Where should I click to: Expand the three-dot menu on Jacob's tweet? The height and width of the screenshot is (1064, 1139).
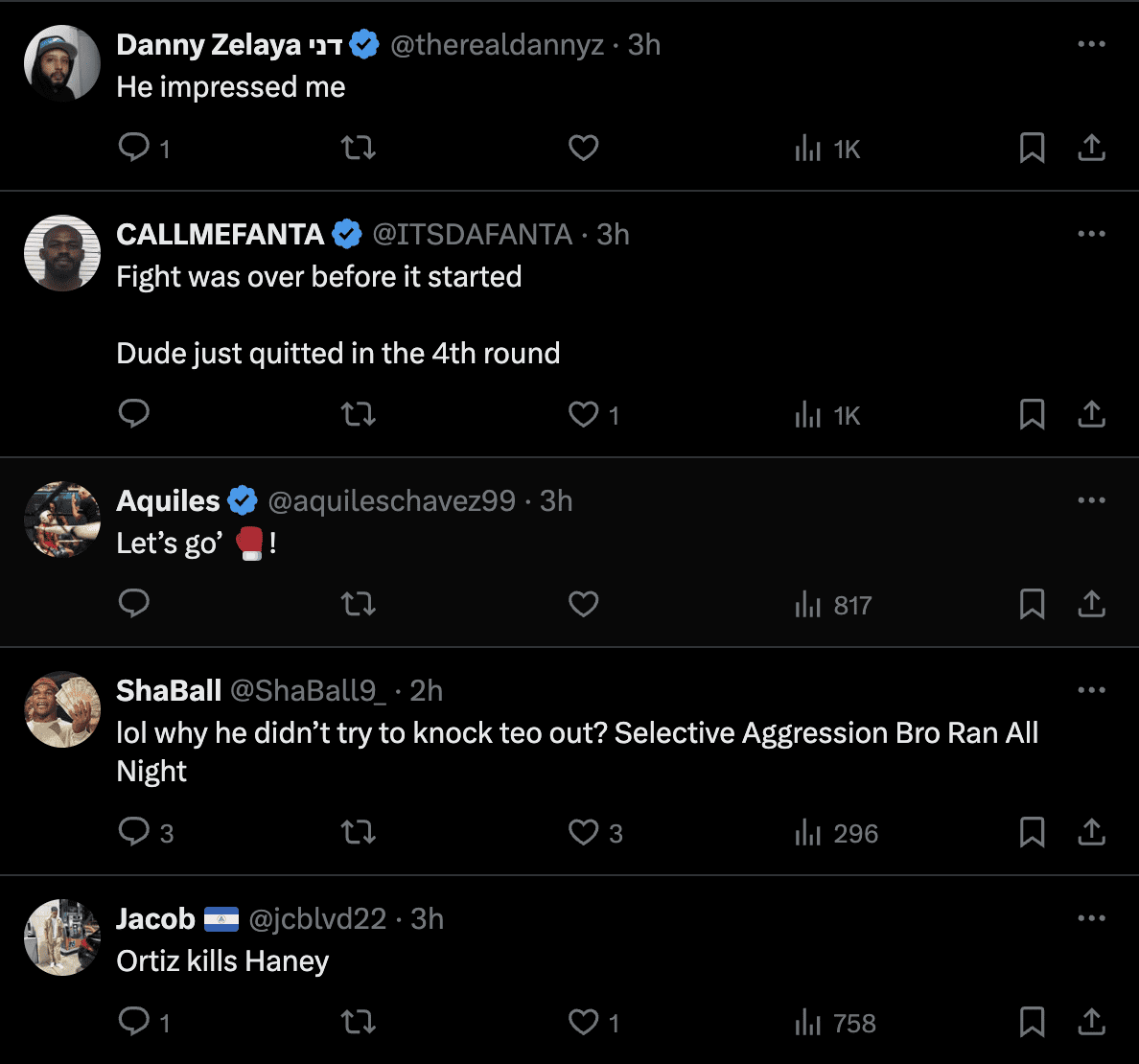1091,918
